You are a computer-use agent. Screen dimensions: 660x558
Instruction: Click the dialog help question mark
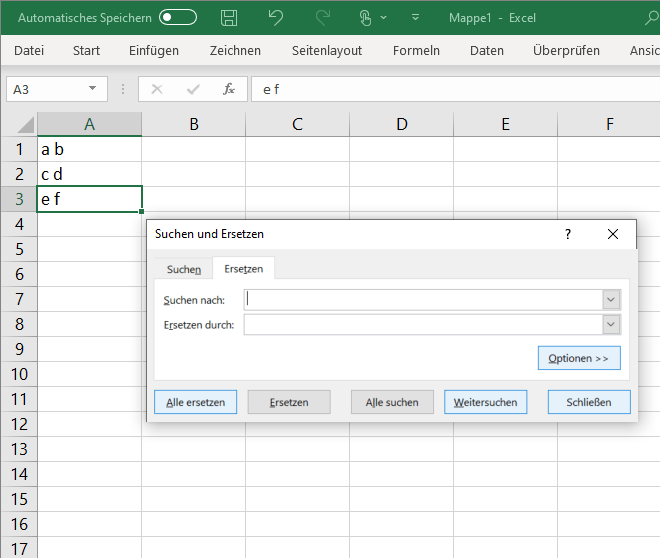tap(568, 234)
